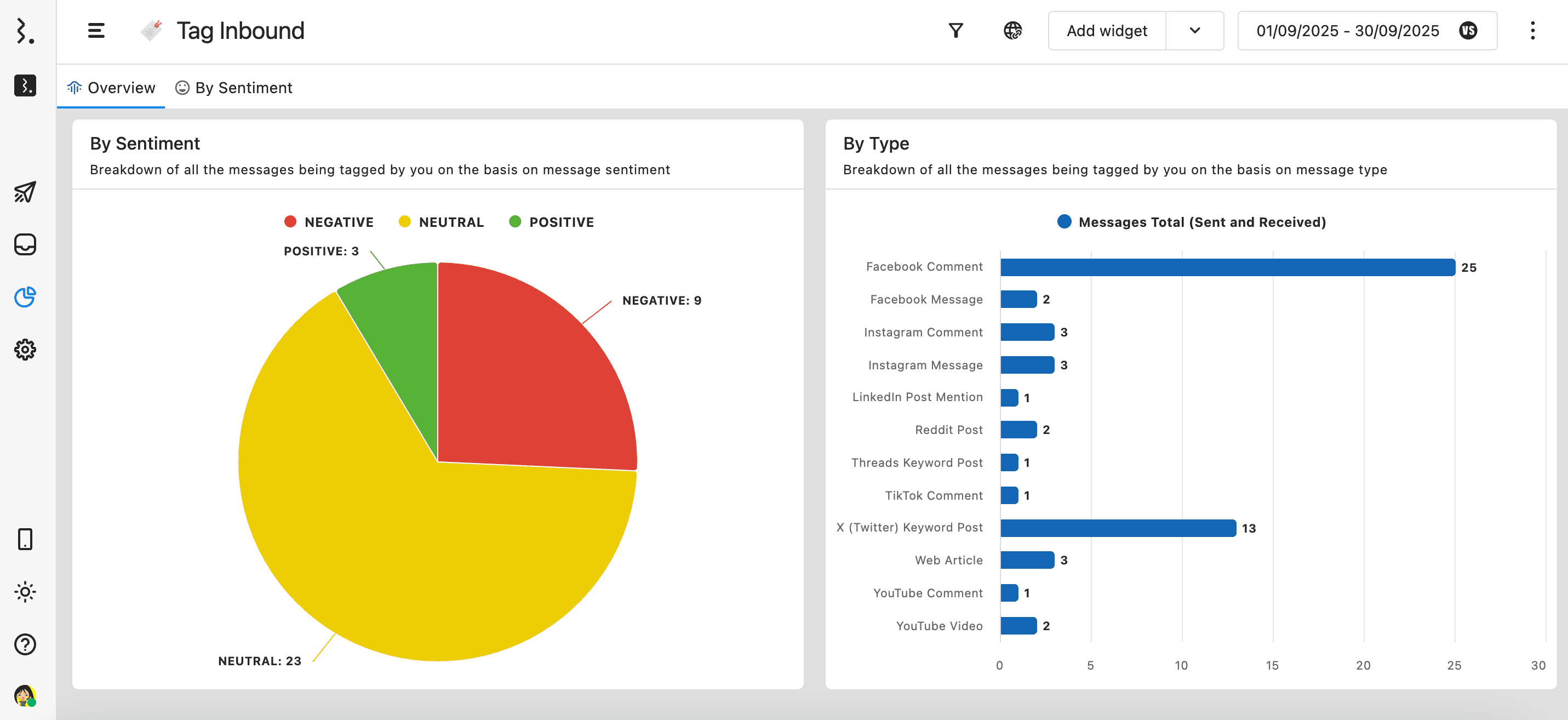Open Settings gear in sidebar
This screenshot has height=720, width=1568.
point(25,350)
